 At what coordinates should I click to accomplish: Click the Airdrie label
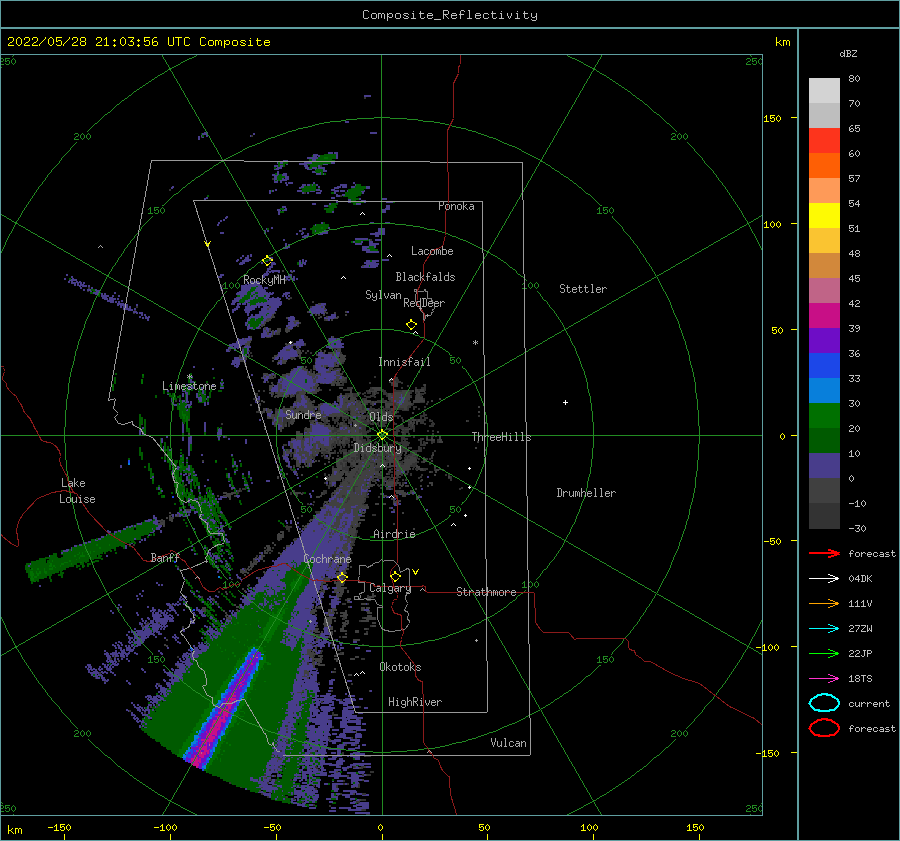(394, 534)
